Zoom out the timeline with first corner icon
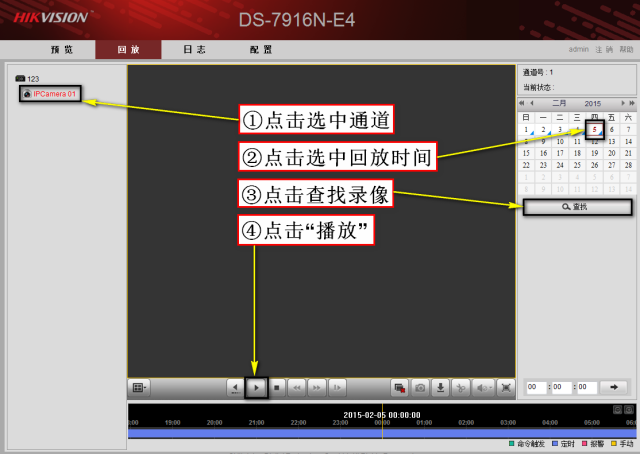Image resolution: width=640 pixels, height=454 pixels. point(618,409)
